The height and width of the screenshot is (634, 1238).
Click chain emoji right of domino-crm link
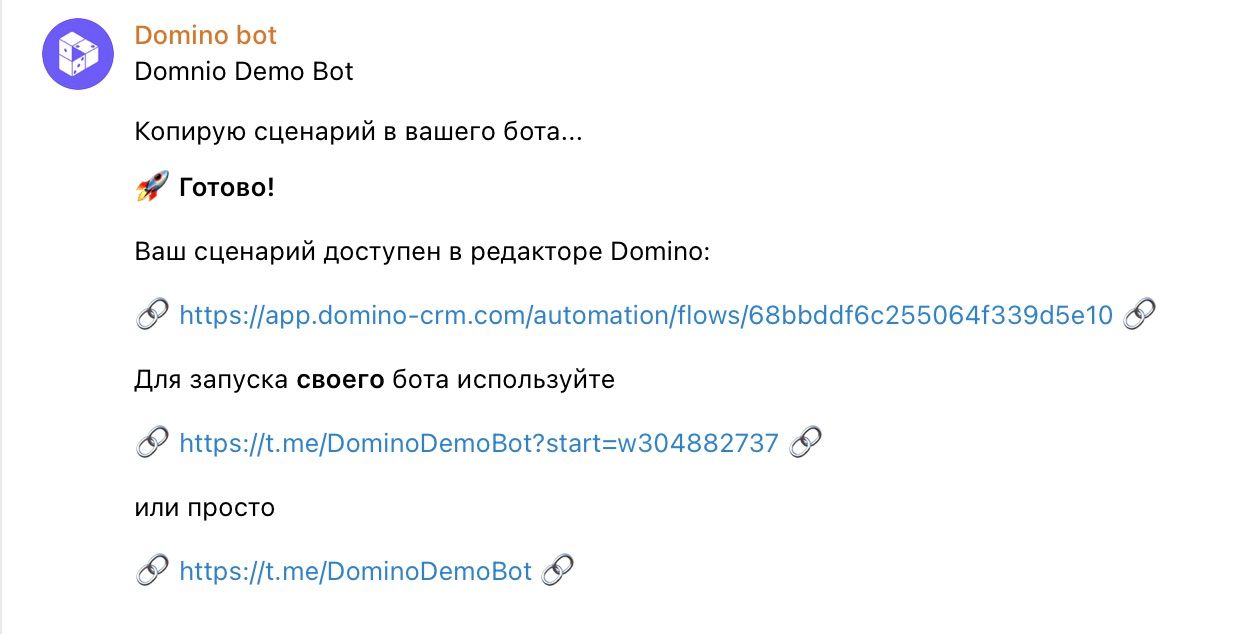(x=1139, y=316)
